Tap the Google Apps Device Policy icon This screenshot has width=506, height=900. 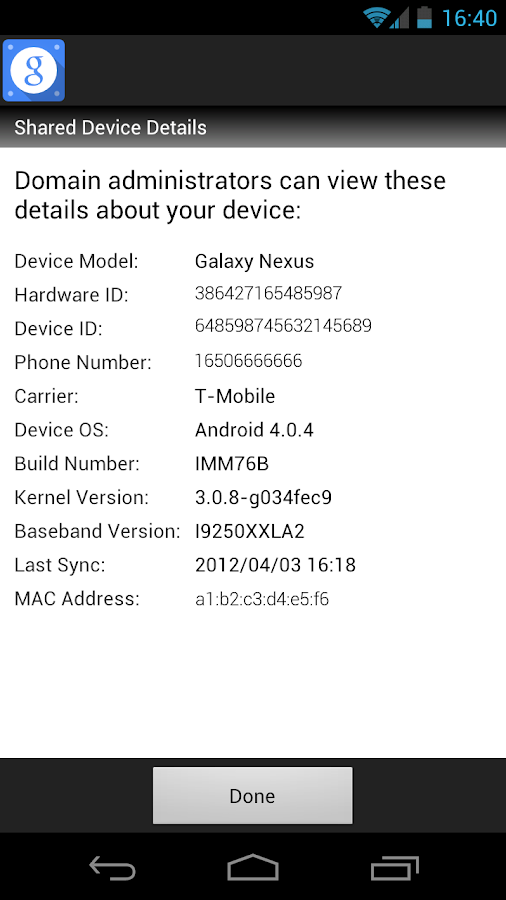34,70
